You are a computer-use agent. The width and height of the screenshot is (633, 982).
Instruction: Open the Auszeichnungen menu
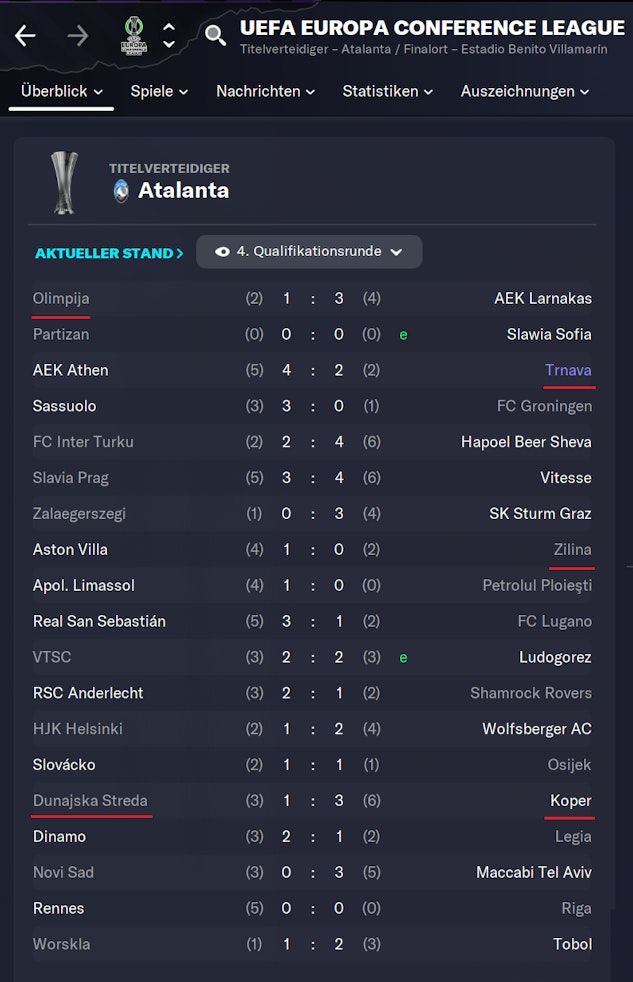tap(524, 91)
